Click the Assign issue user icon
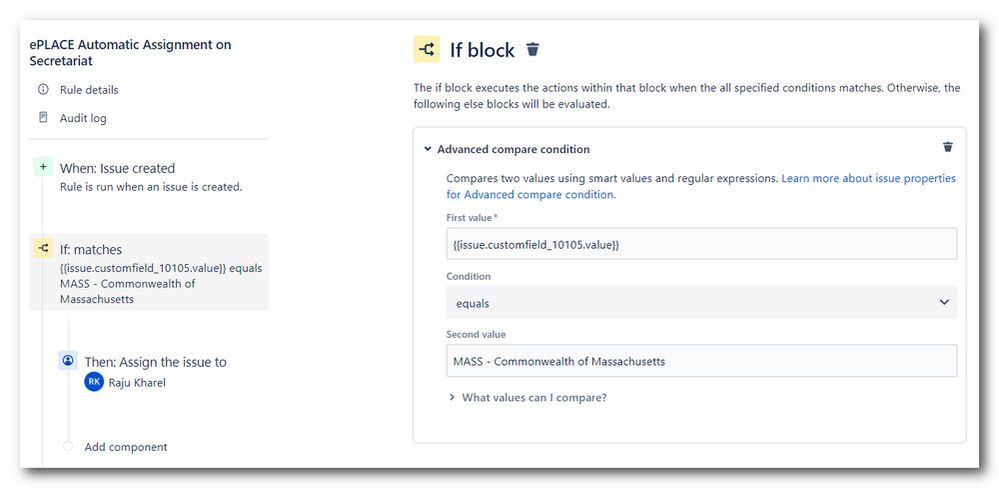Viewport: 999px width, 488px height. tap(68, 361)
